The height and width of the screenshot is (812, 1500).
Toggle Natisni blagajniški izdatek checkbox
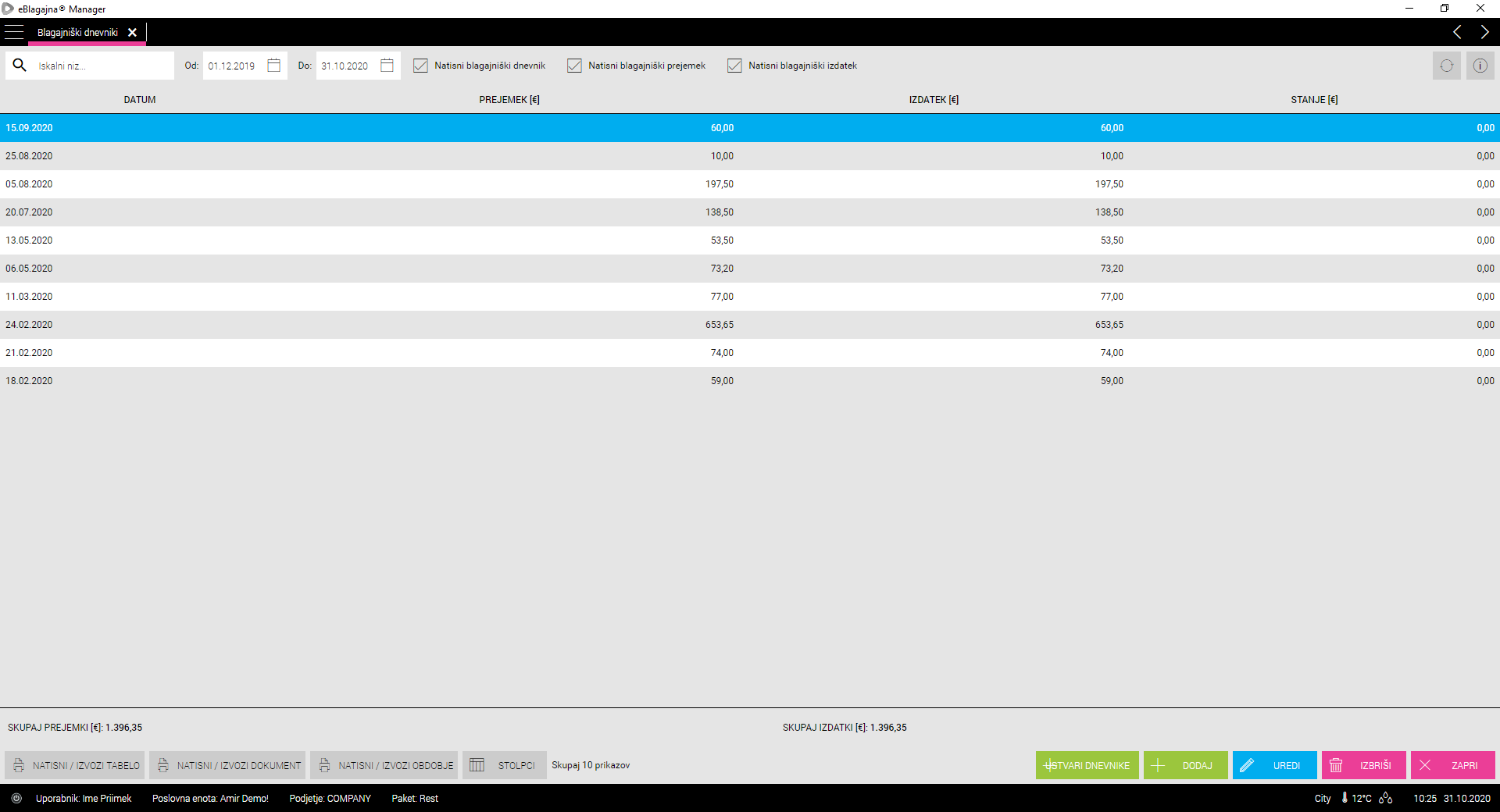click(x=734, y=66)
